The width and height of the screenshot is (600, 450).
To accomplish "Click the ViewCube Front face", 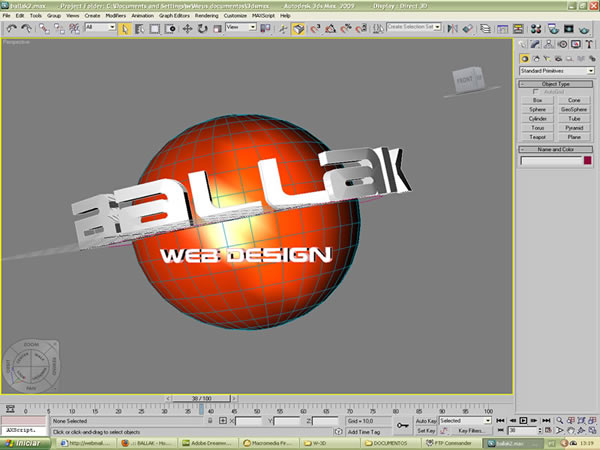I will click(x=466, y=79).
